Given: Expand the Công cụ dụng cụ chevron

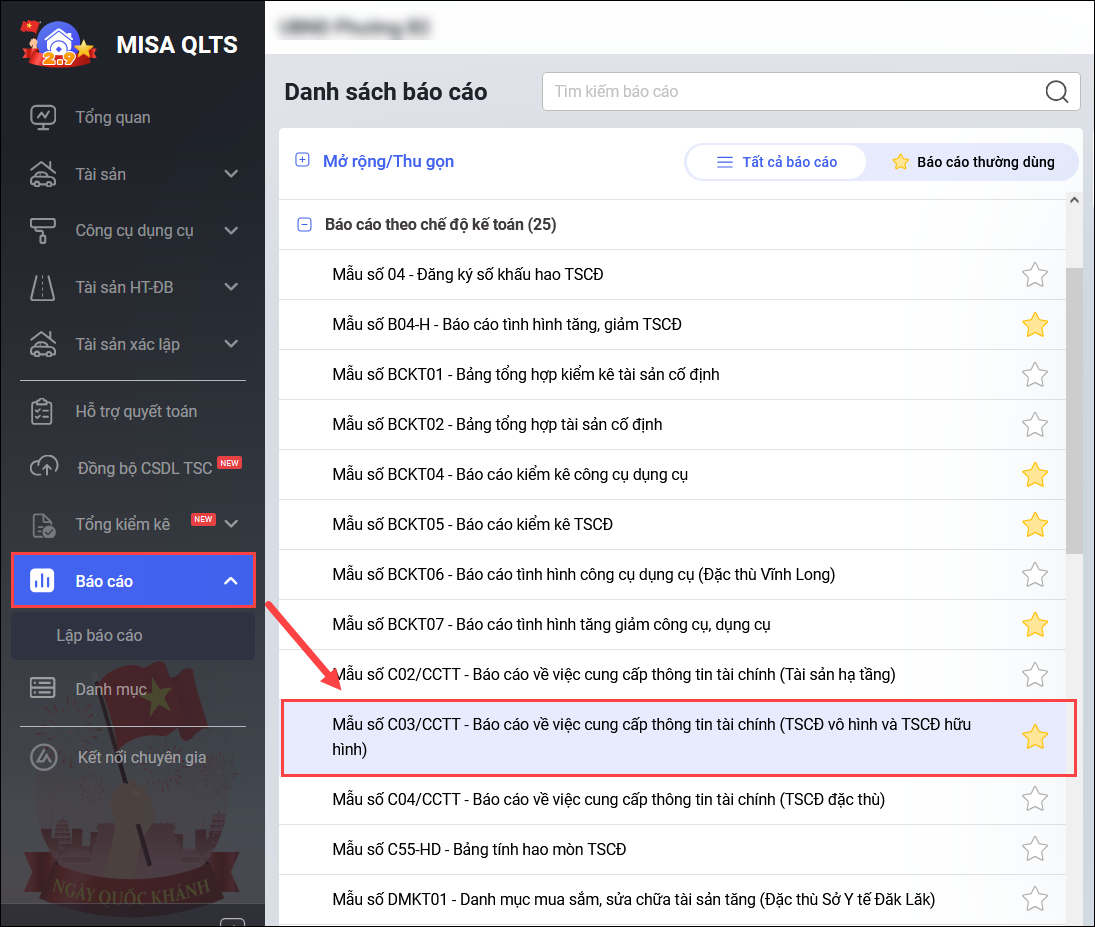Looking at the screenshot, I should pyautogui.click(x=231, y=231).
